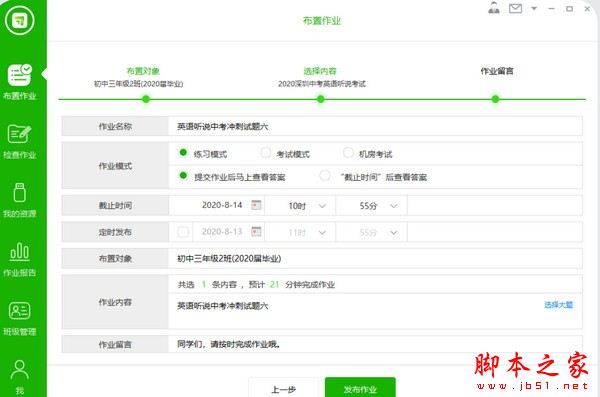Open 选择大题 link
Viewport: 600px width, 397px height.
pyautogui.click(x=559, y=305)
